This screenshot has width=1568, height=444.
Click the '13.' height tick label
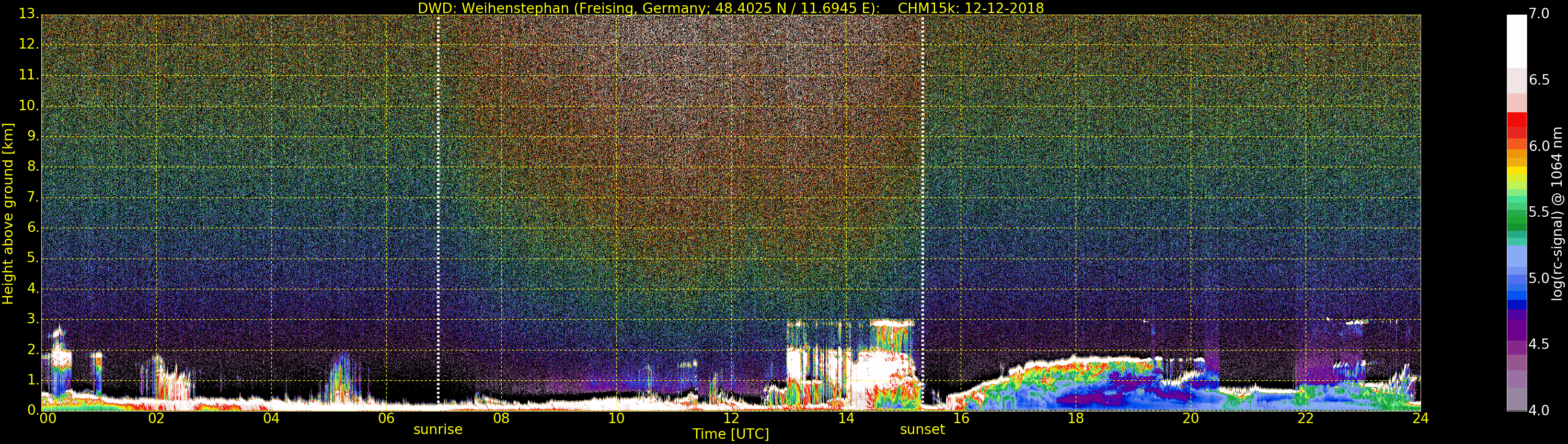(x=29, y=14)
